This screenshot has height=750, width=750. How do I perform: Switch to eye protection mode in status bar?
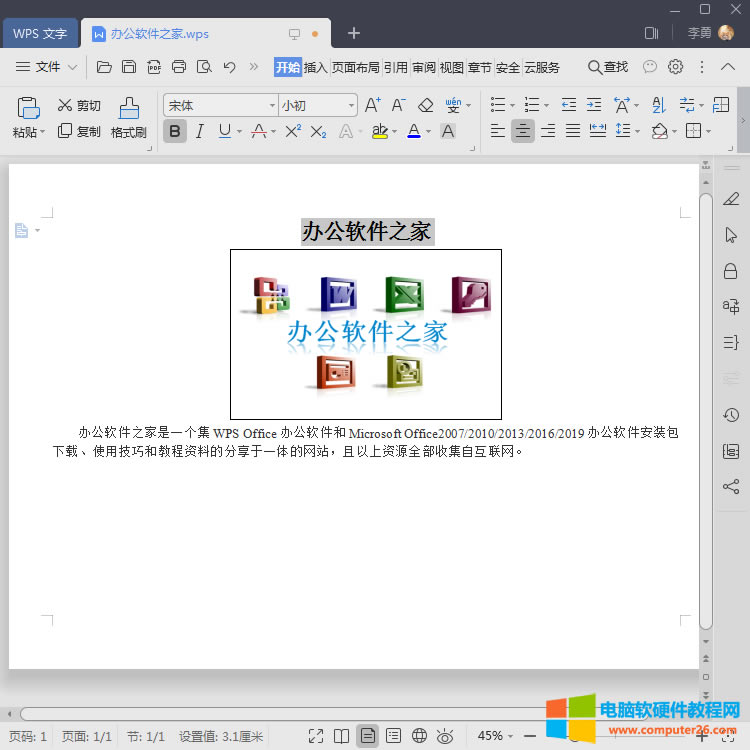point(445,736)
